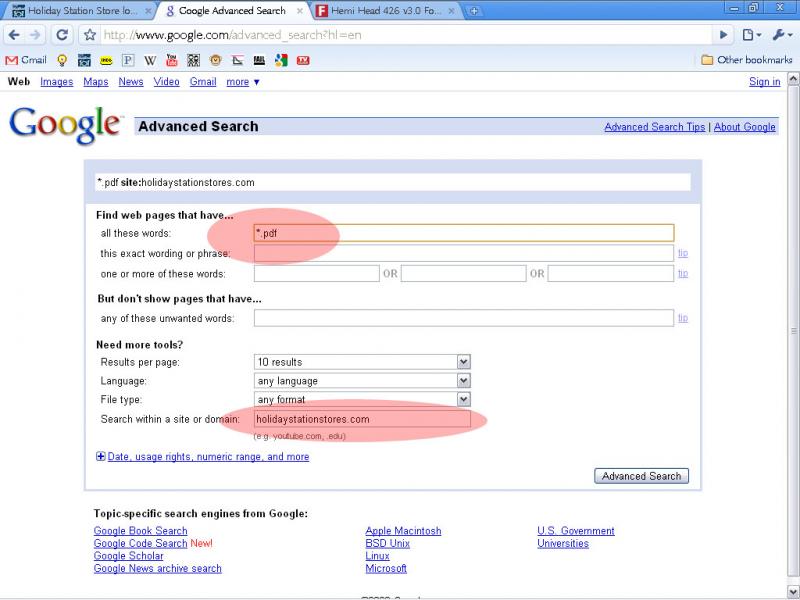This screenshot has width=800, height=600.
Task: Click the Go arrow beside the address bar
Action: coord(723,35)
